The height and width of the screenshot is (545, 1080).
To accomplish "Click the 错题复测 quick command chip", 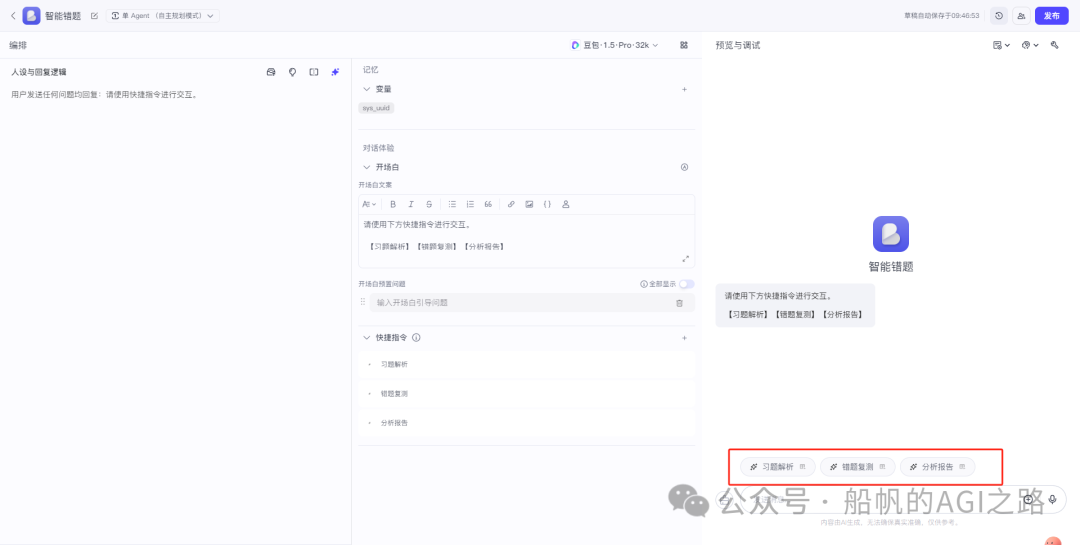I will pos(858,466).
